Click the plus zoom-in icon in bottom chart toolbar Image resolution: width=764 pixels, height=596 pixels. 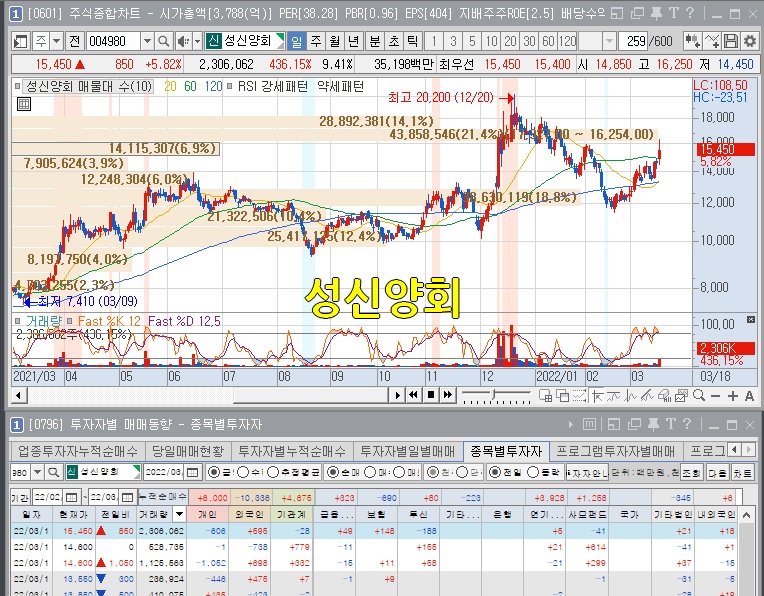pos(732,396)
